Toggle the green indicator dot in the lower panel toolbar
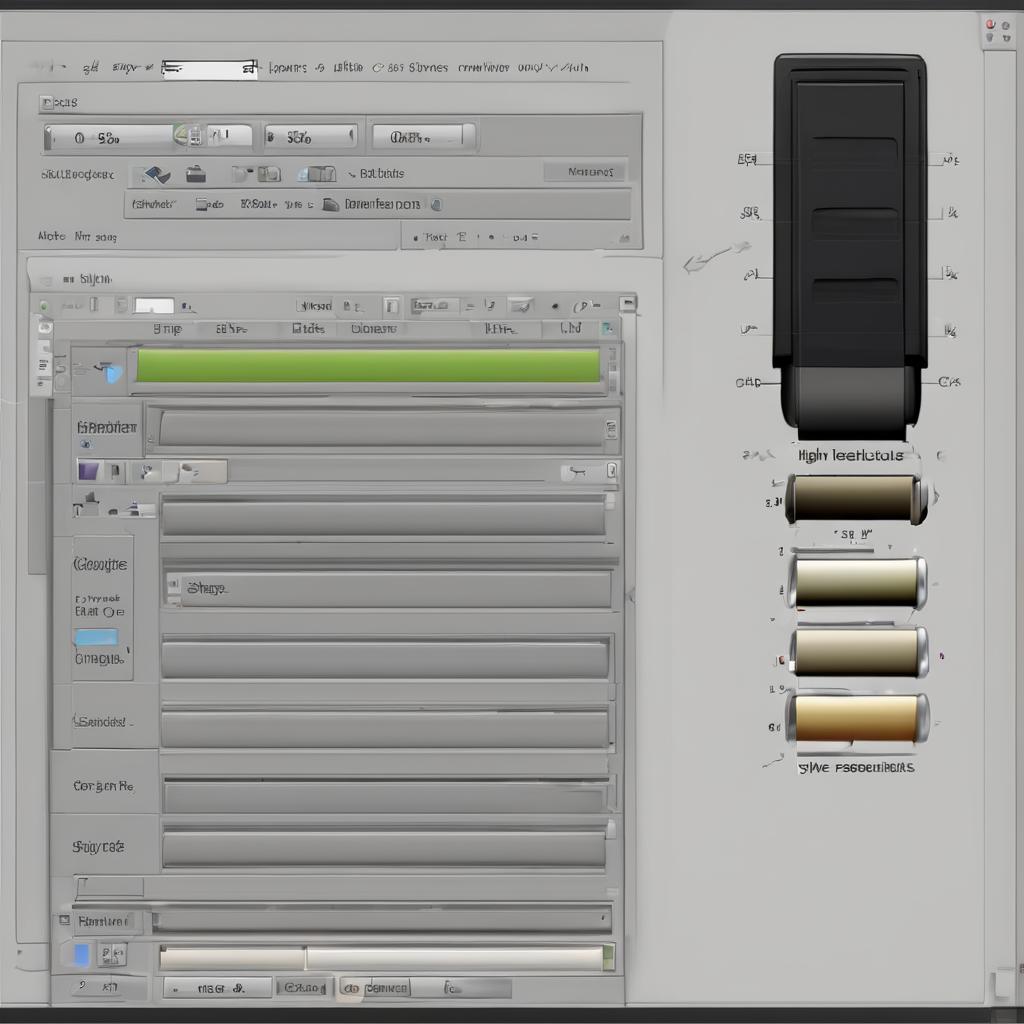Screen dimensions: 1024x1024 [43, 306]
